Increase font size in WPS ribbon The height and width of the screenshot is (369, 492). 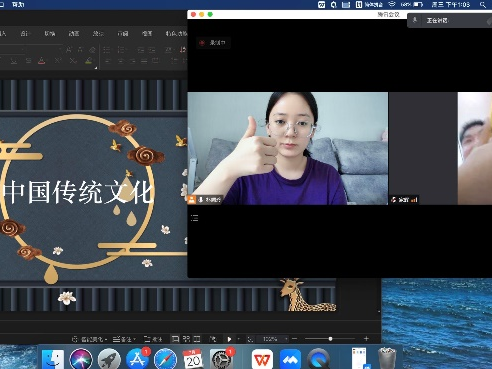pos(69,50)
